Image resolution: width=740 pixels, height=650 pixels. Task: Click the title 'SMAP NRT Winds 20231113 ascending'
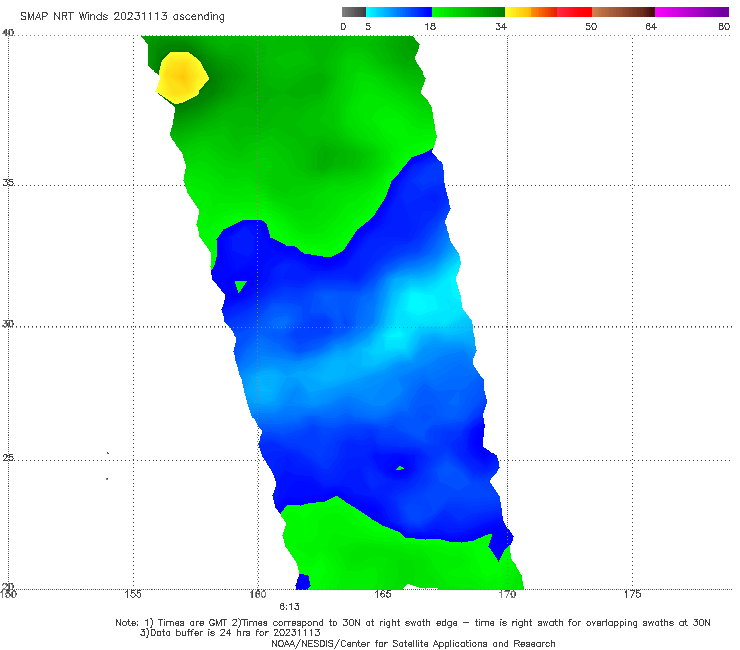click(122, 16)
